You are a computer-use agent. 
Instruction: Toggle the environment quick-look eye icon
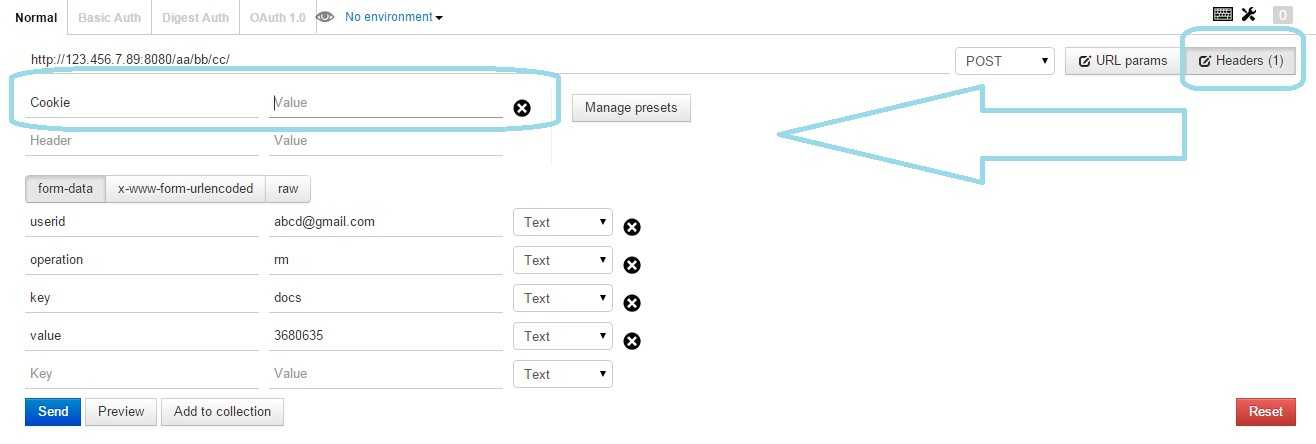click(324, 17)
